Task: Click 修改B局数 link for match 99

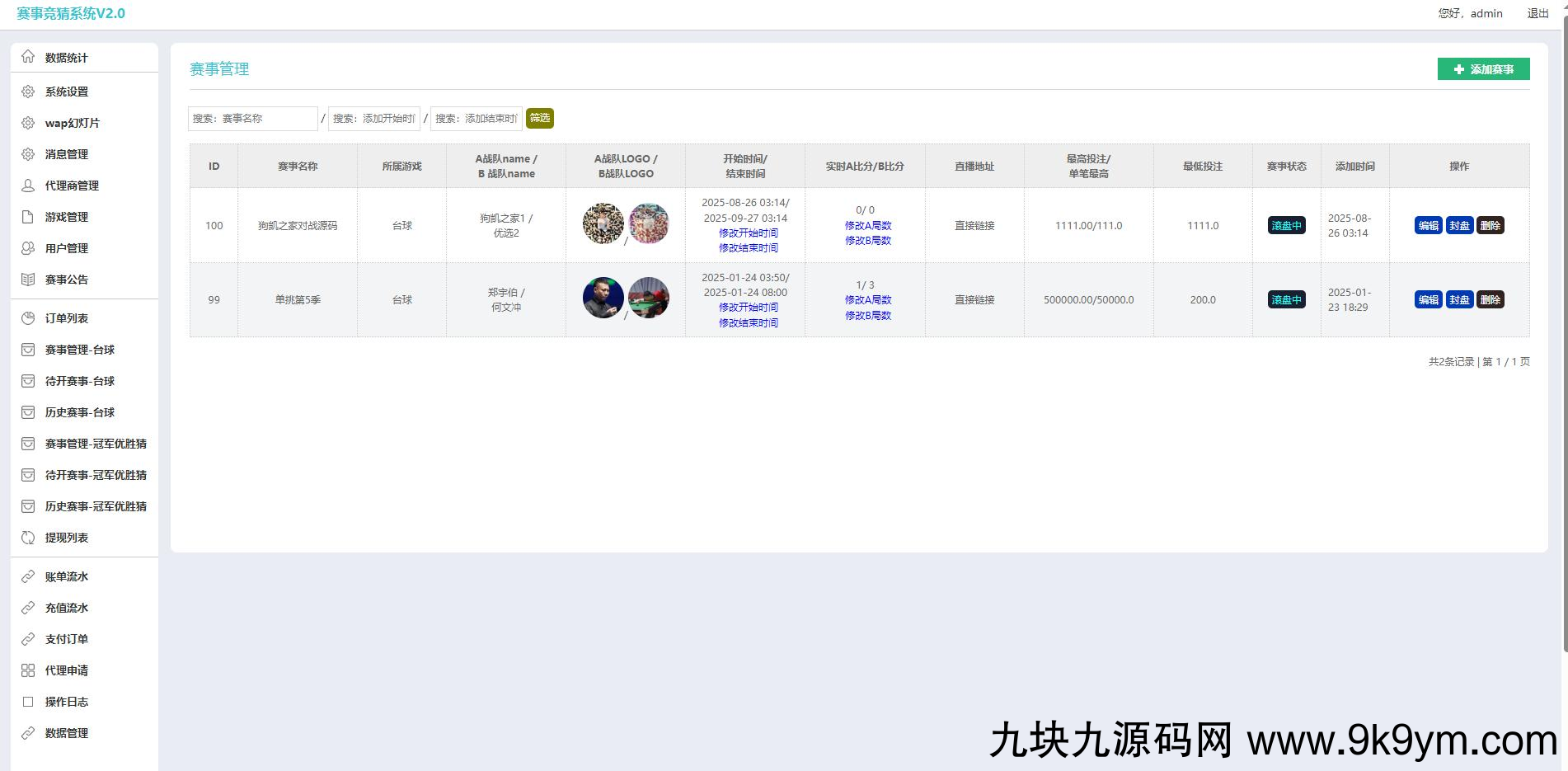Action: click(x=867, y=316)
